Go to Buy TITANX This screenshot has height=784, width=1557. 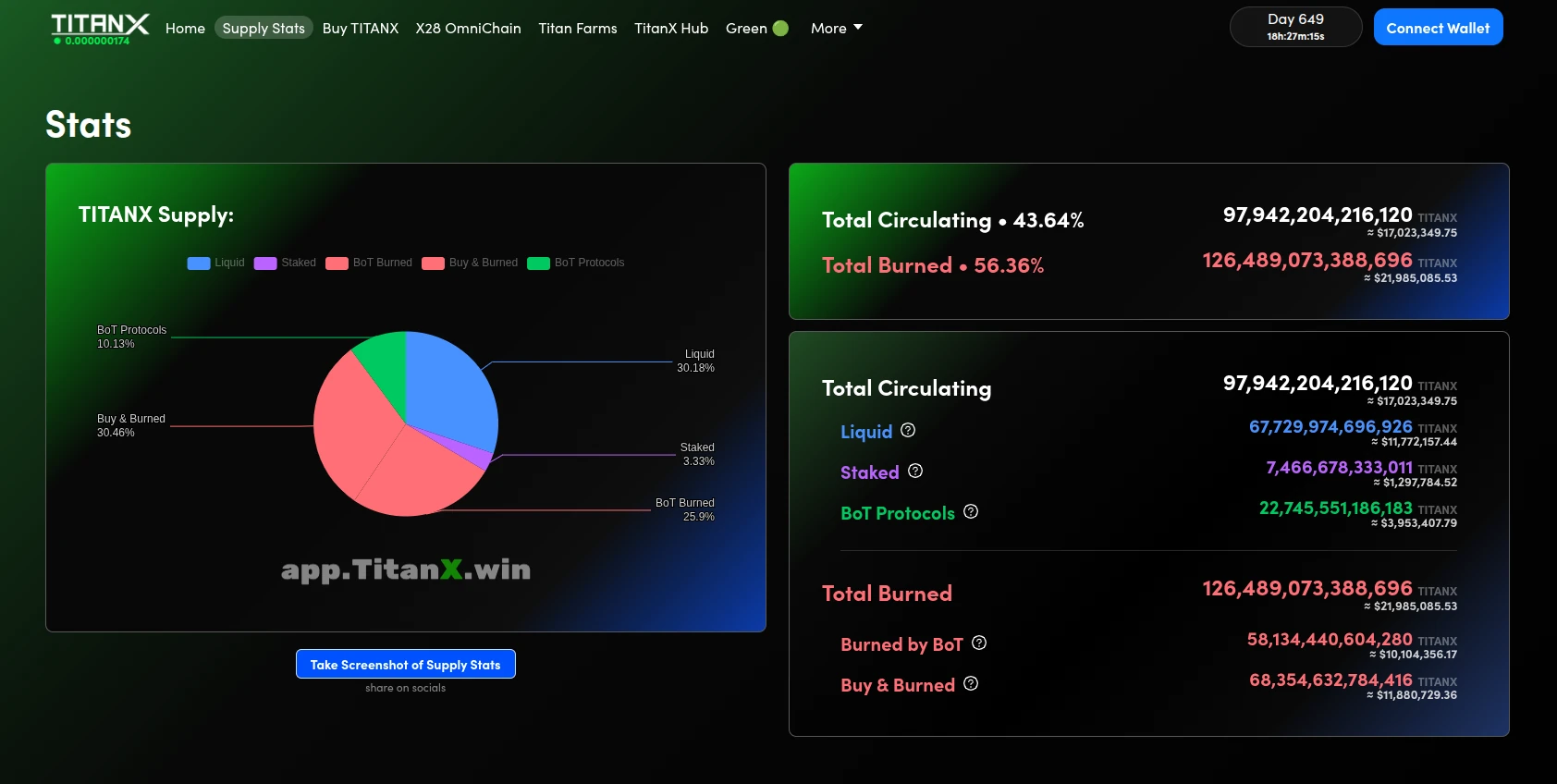pyautogui.click(x=361, y=29)
